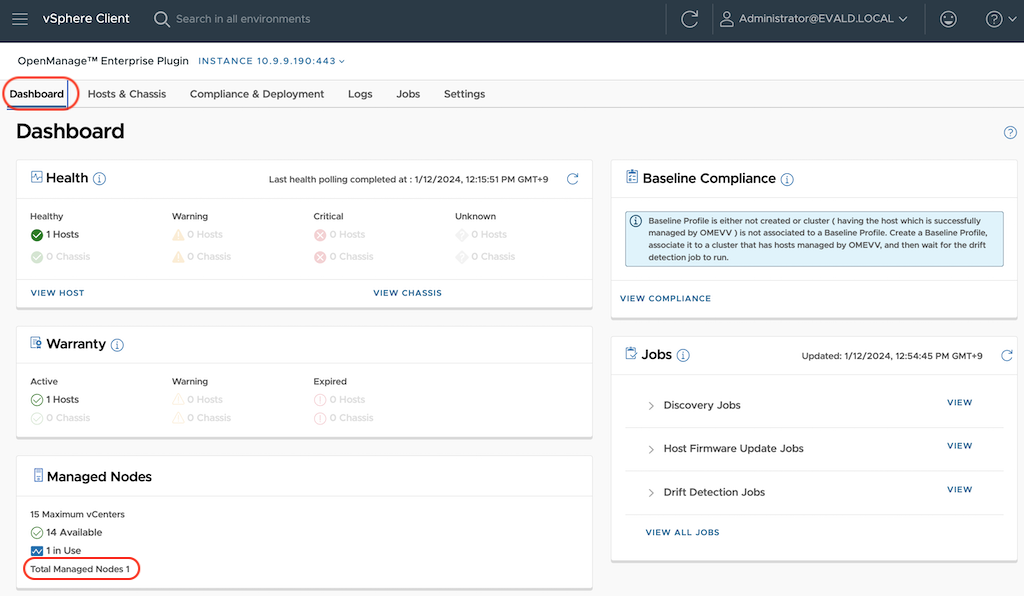Open the hamburger navigation menu
The width and height of the screenshot is (1024, 596).
(20, 19)
